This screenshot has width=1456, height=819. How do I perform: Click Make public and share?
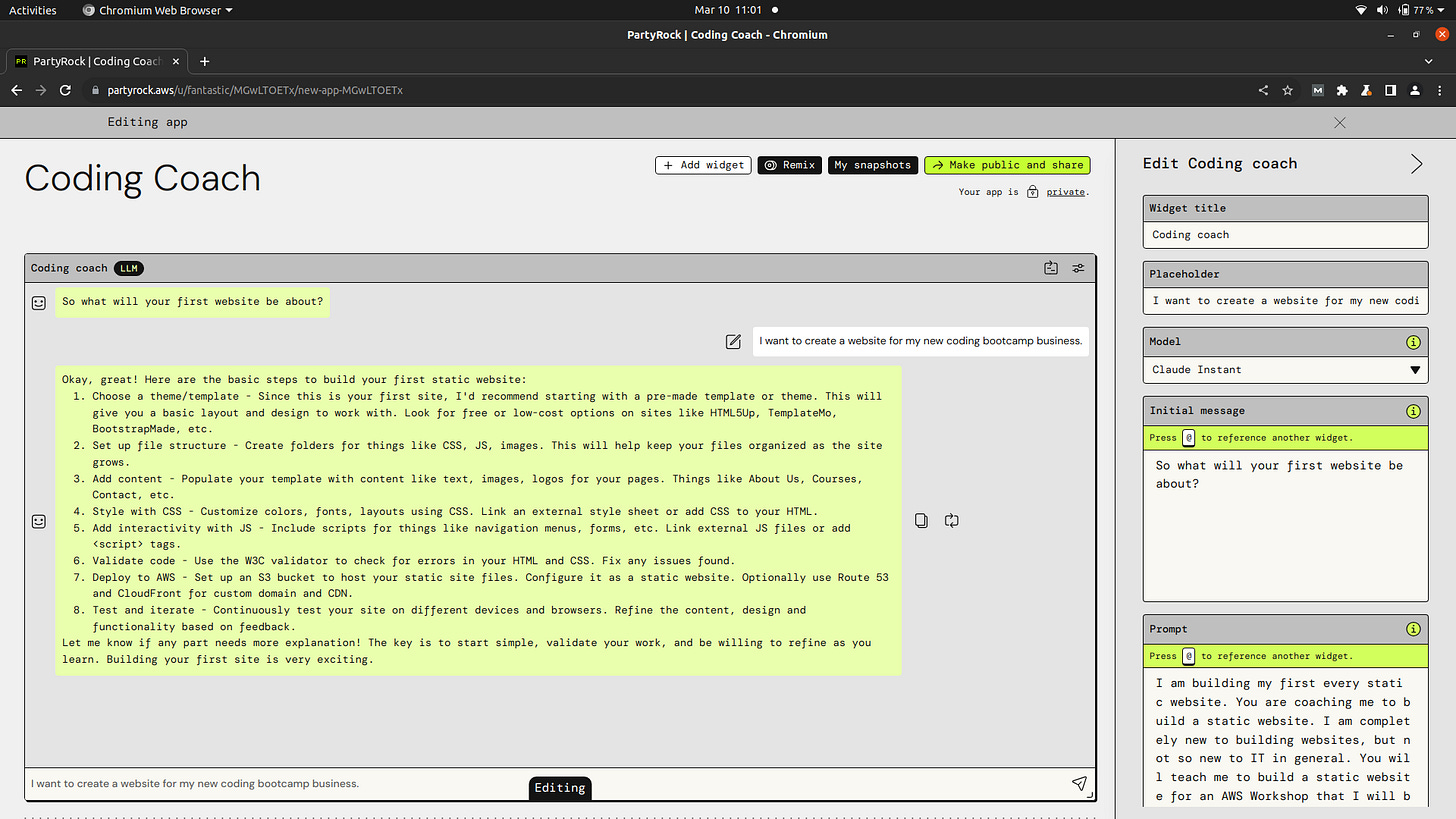(x=1007, y=165)
